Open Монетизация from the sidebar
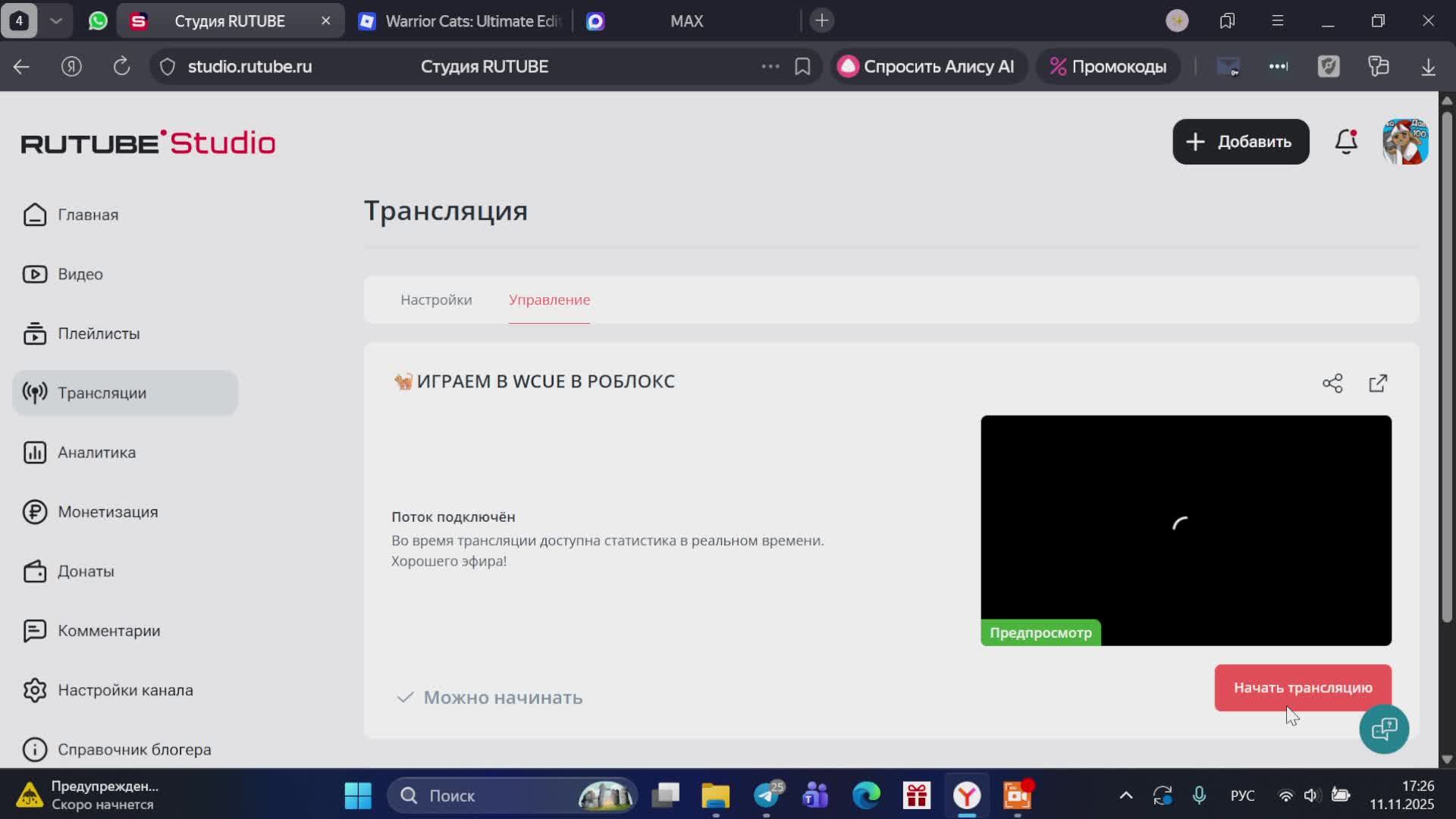Viewport: 1456px width, 819px height. click(106, 512)
